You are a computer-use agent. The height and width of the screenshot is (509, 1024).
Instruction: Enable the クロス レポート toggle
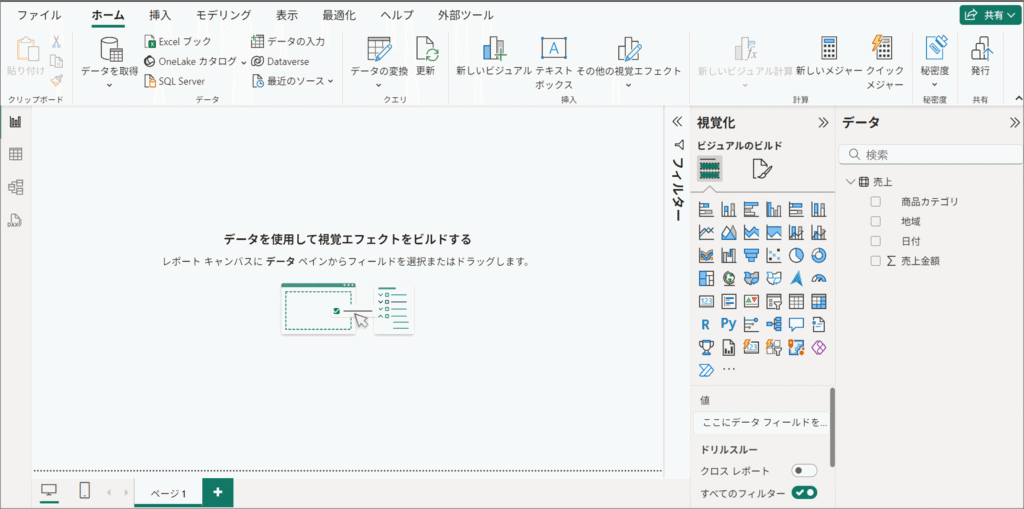coord(804,471)
